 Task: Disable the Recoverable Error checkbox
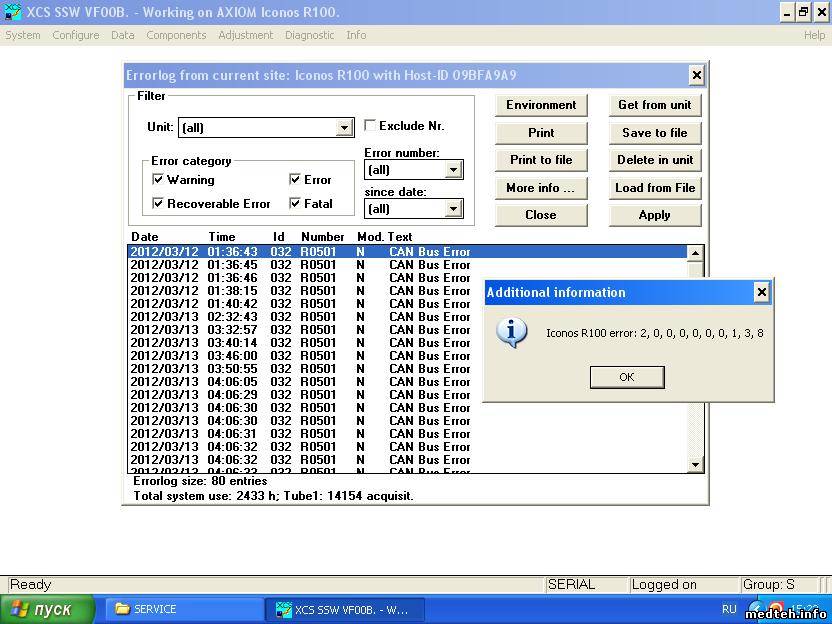[x=158, y=203]
